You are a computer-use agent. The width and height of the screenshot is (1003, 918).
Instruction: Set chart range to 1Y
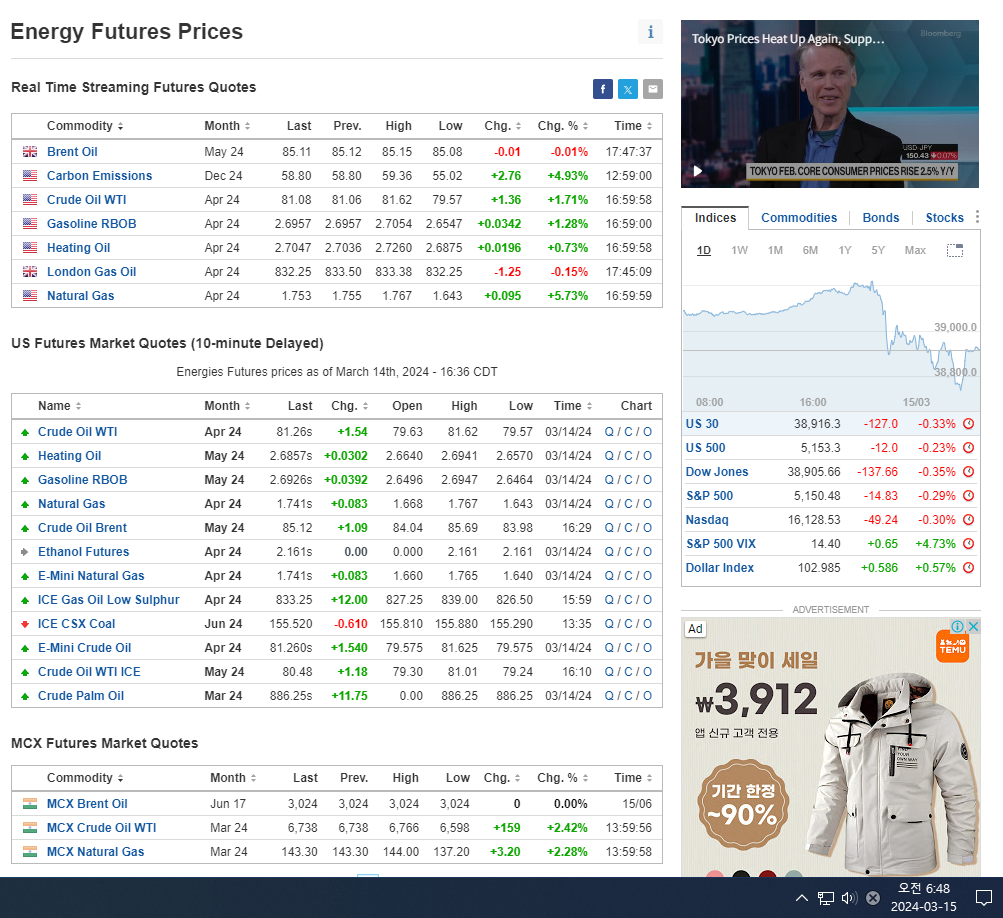(x=845, y=250)
